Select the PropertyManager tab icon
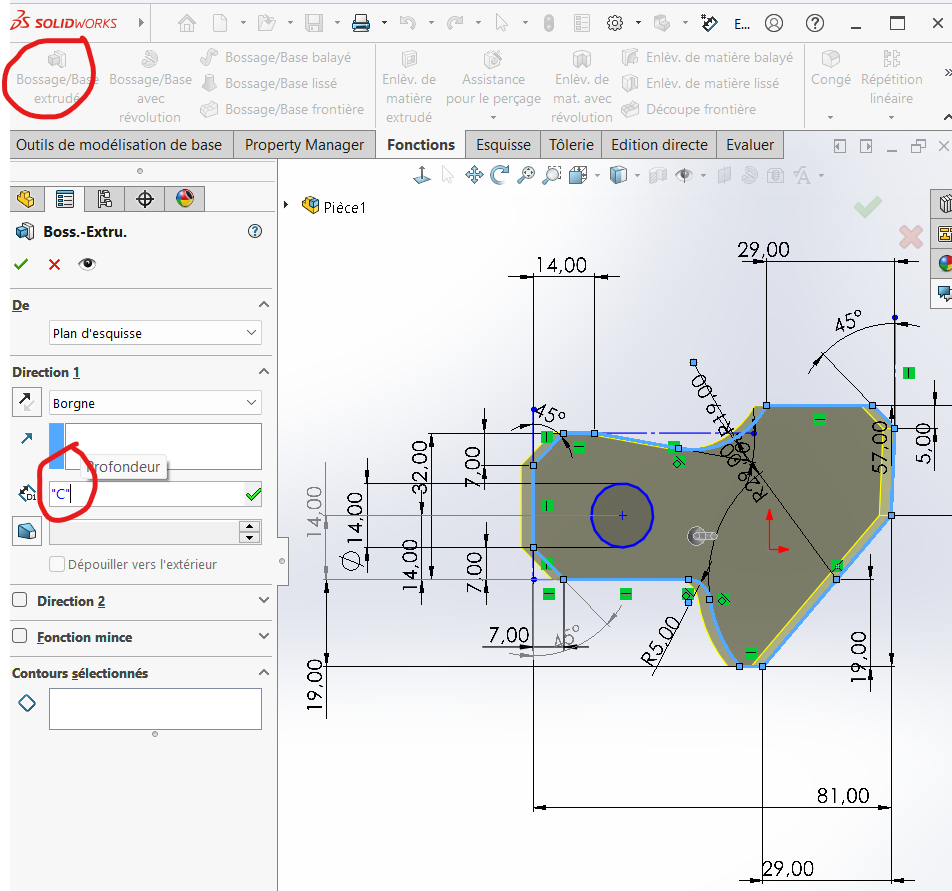The height and width of the screenshot is (891, 952). tap(64, 199)
